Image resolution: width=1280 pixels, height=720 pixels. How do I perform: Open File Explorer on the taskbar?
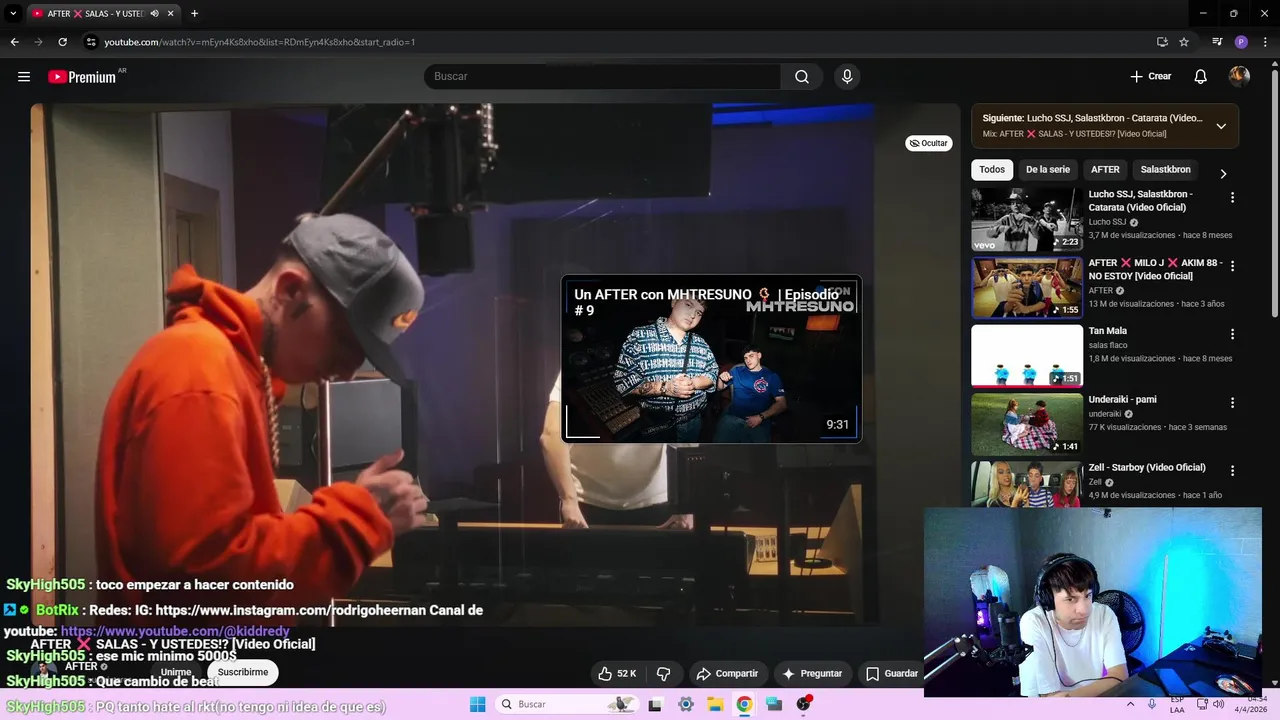(715, 704)
